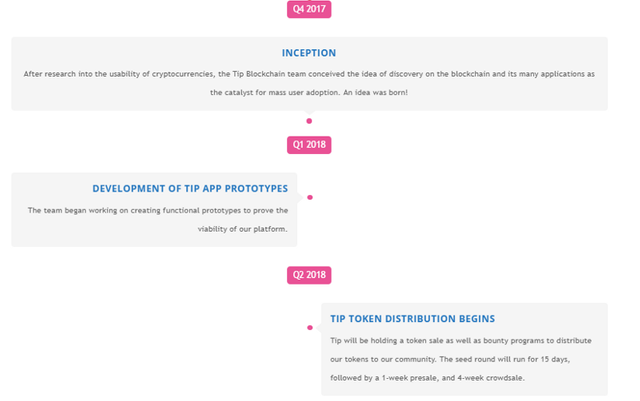Select the pink dot below the Inception card
Image resolution: width=640 pixels, height=401 pixels.
tap(309, 121)
